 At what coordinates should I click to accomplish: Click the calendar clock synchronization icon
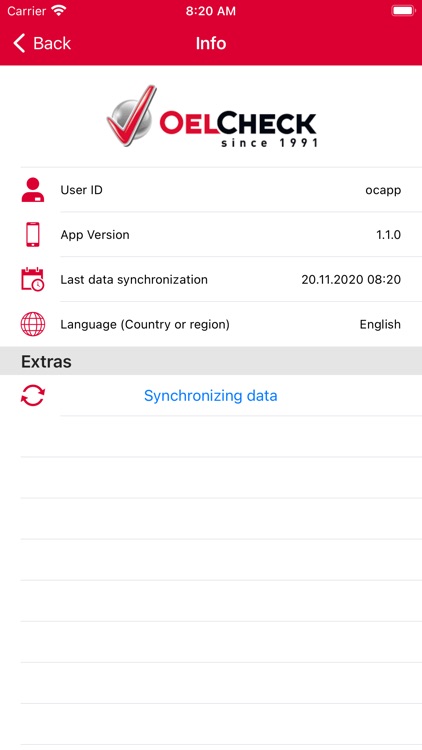(33, 279)
